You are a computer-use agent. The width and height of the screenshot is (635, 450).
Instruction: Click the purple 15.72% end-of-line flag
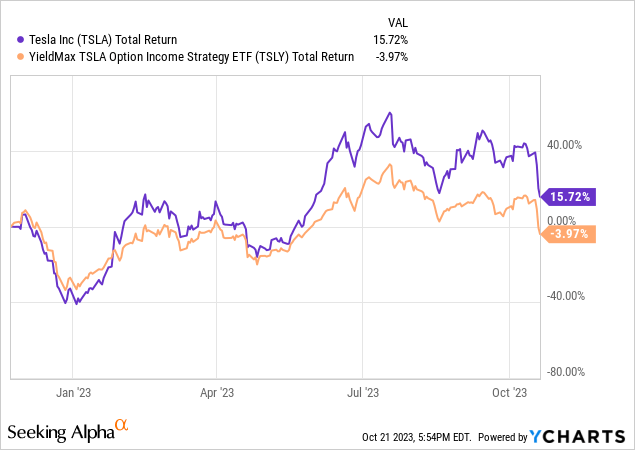point(570,196)
